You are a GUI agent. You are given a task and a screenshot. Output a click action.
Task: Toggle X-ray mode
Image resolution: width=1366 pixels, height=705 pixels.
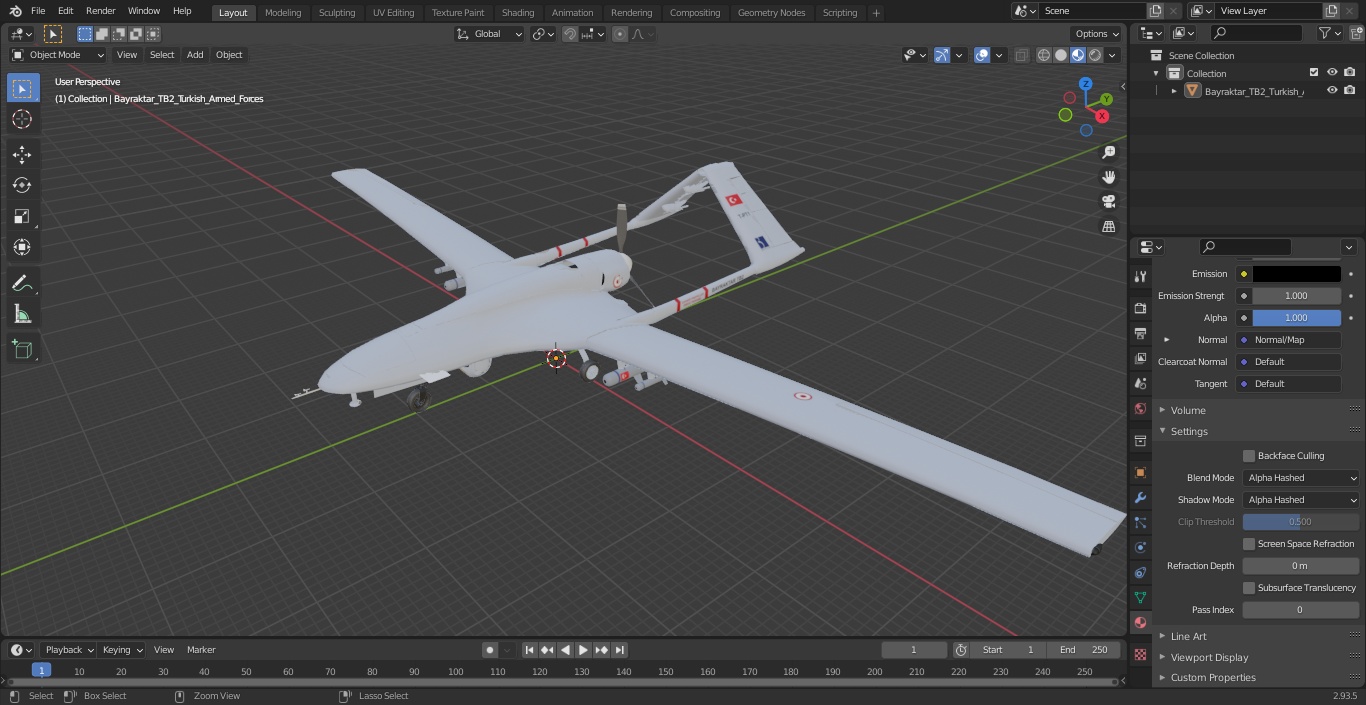coord(1021,55)
